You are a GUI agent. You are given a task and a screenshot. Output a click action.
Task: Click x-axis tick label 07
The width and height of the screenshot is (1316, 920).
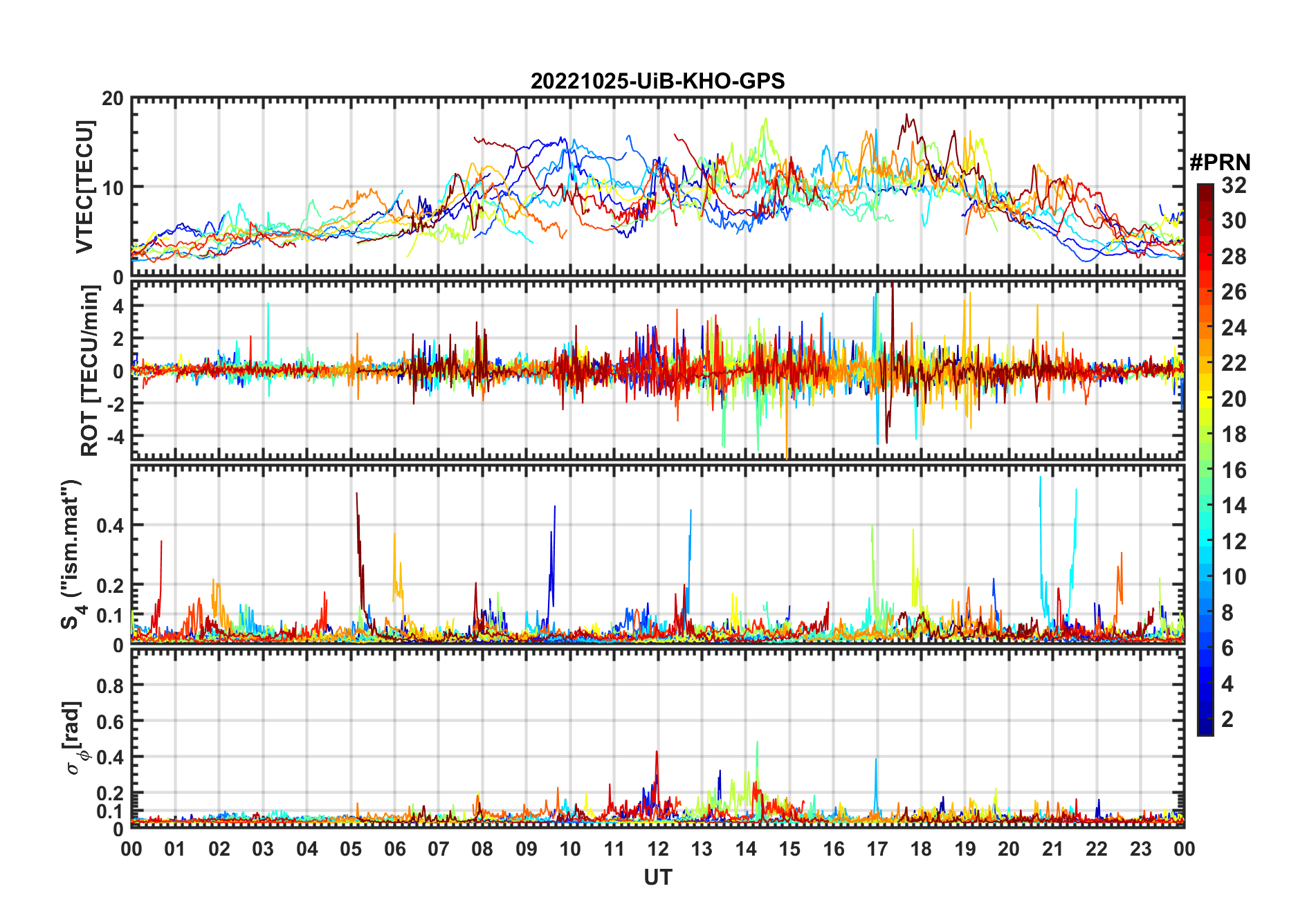tap(439, 849)
